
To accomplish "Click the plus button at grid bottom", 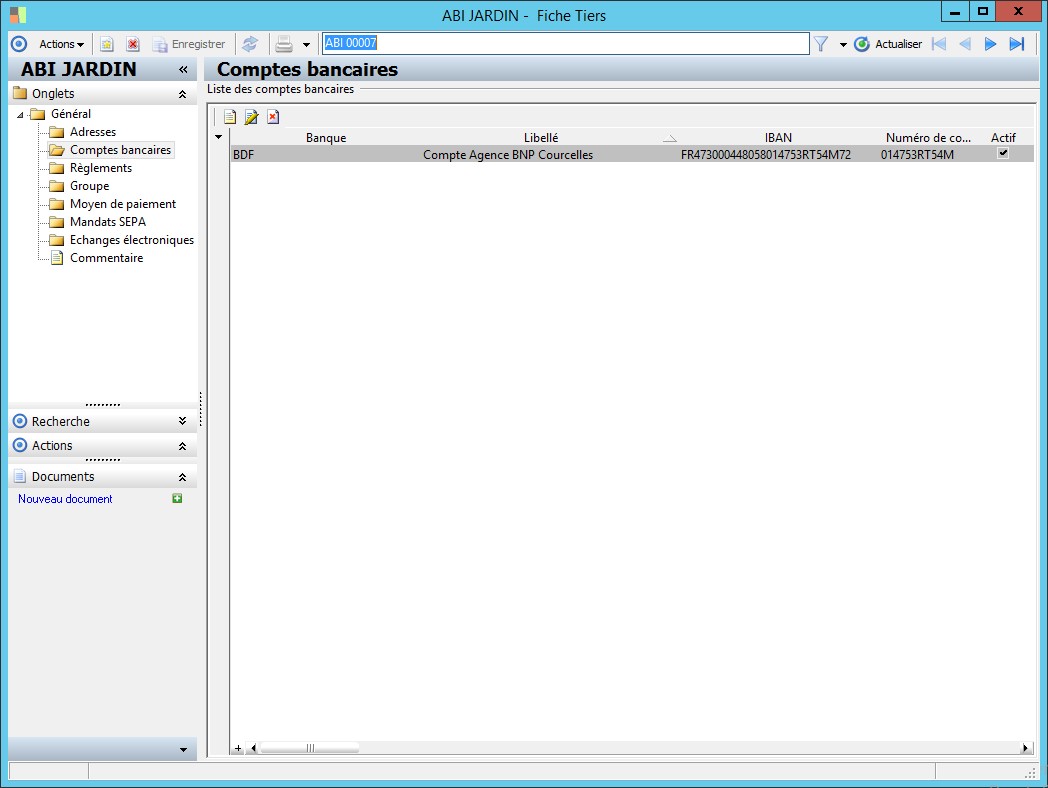I will (x=238, y=748).
